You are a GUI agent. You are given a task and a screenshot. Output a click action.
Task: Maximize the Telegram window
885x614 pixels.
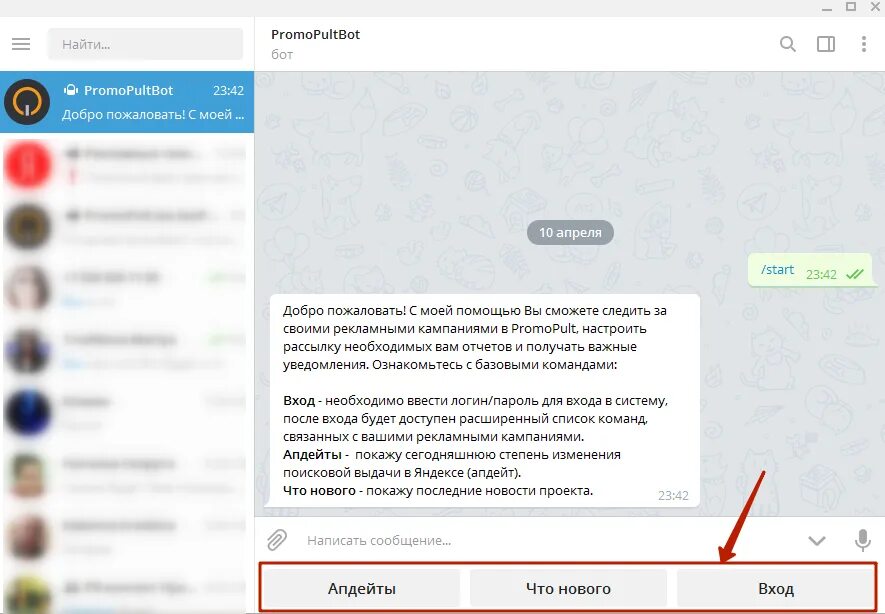pos(851,6)
